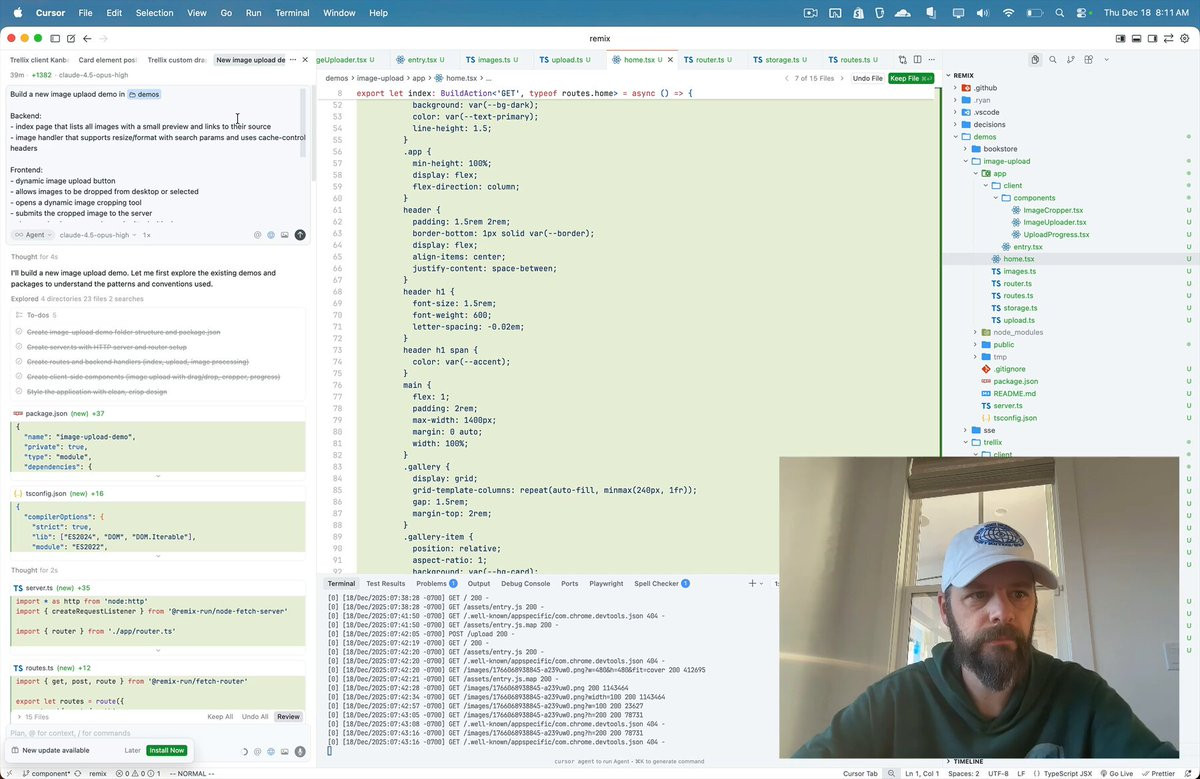Image resolution: width=1200 pixels, height=779 pixels.
Task: Open the remote window icon in status bar
Action: pos(8,773)
